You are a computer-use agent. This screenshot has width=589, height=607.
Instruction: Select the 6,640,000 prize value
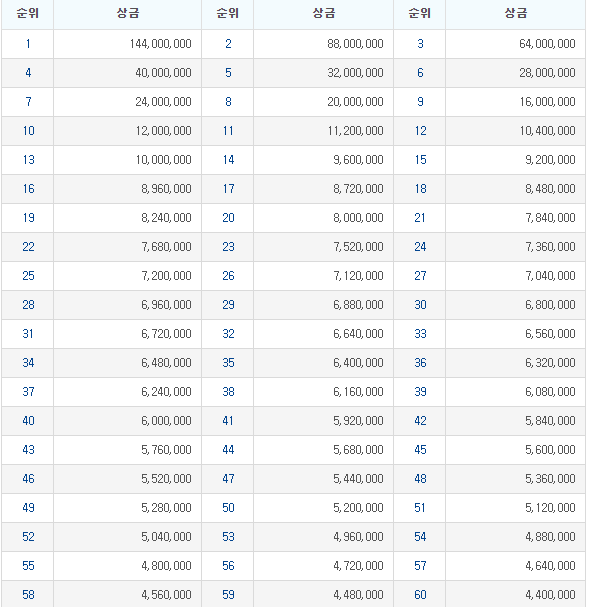coord(358,334)
